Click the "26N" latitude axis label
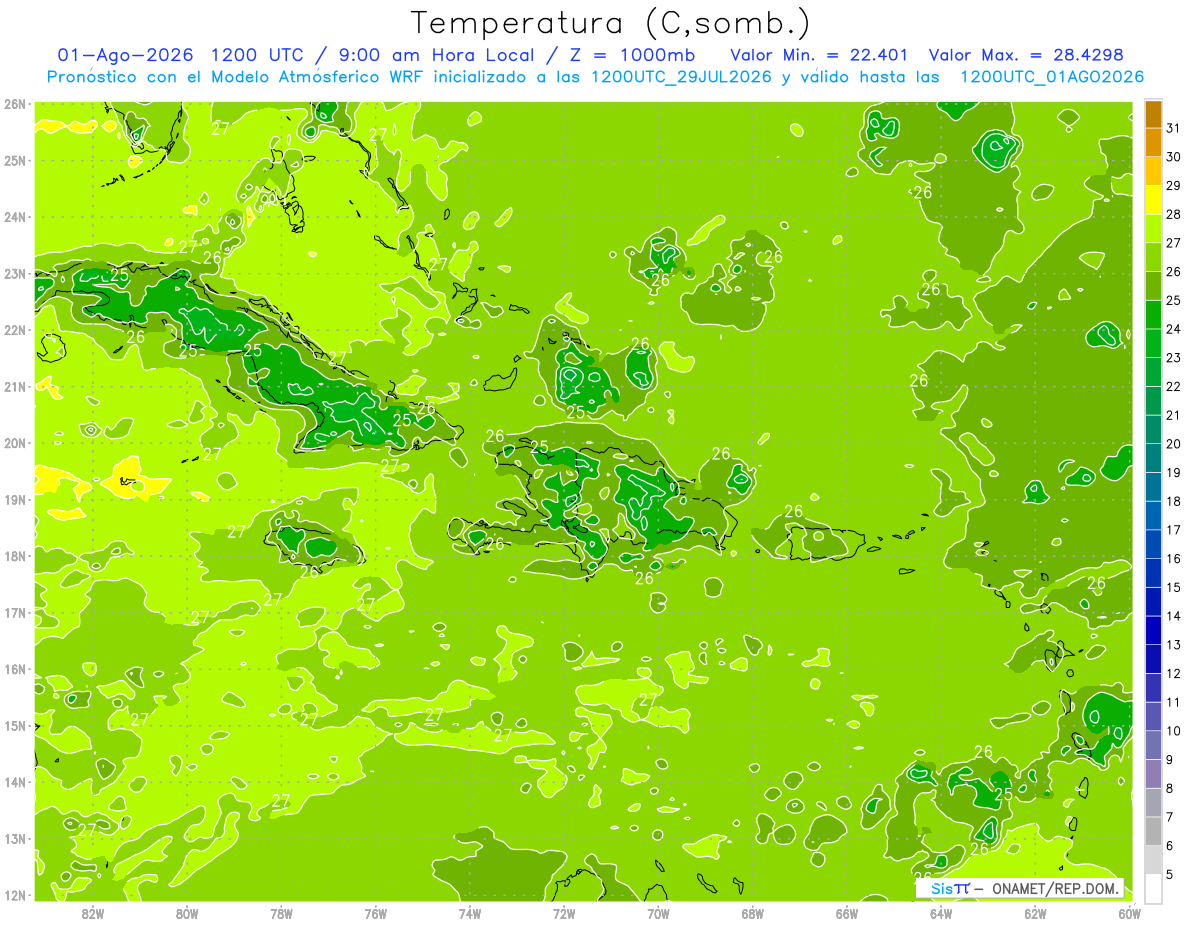Viewport: 1200px width, 927px height. 14,104
